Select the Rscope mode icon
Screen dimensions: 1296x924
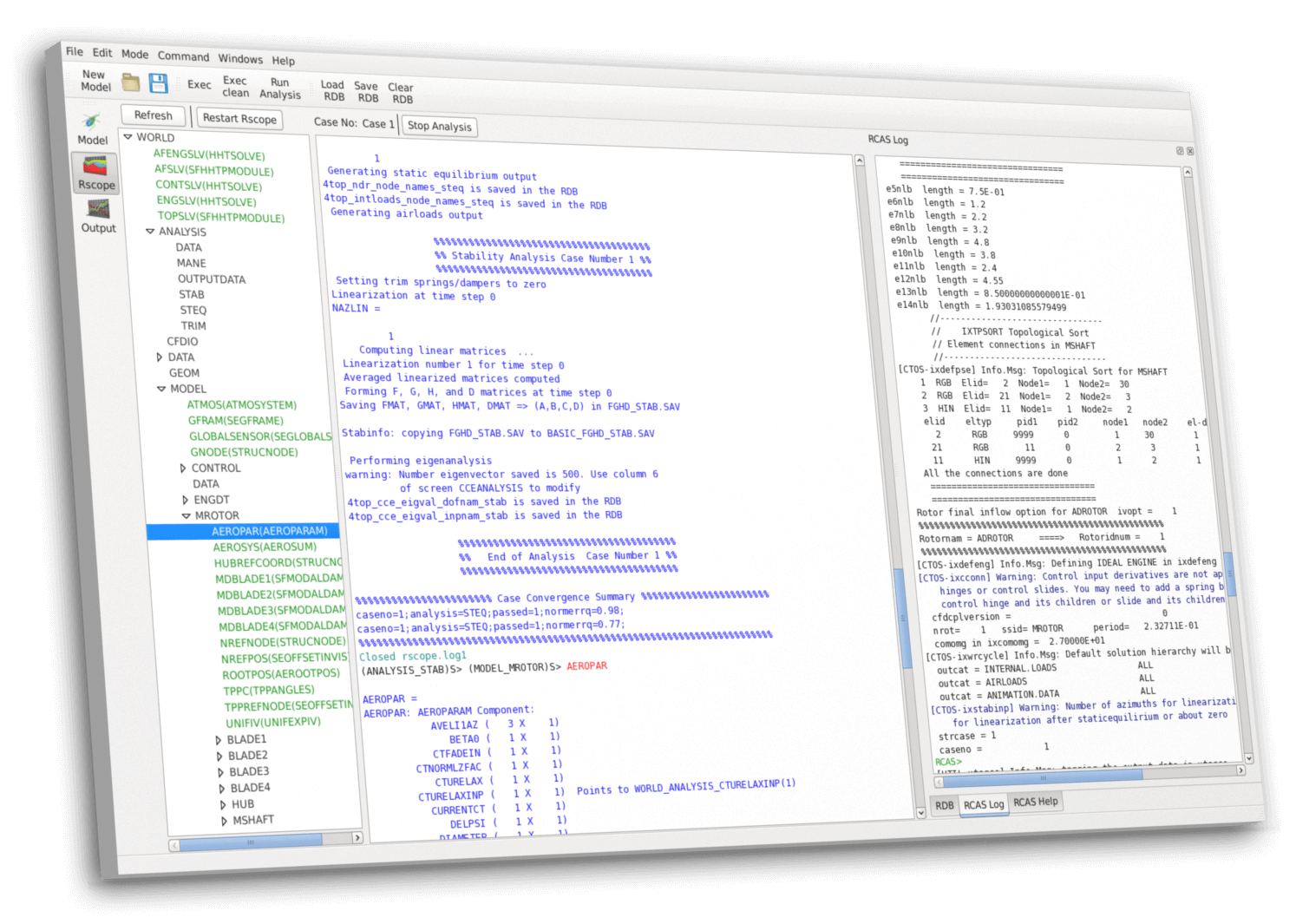coord(95,172)
